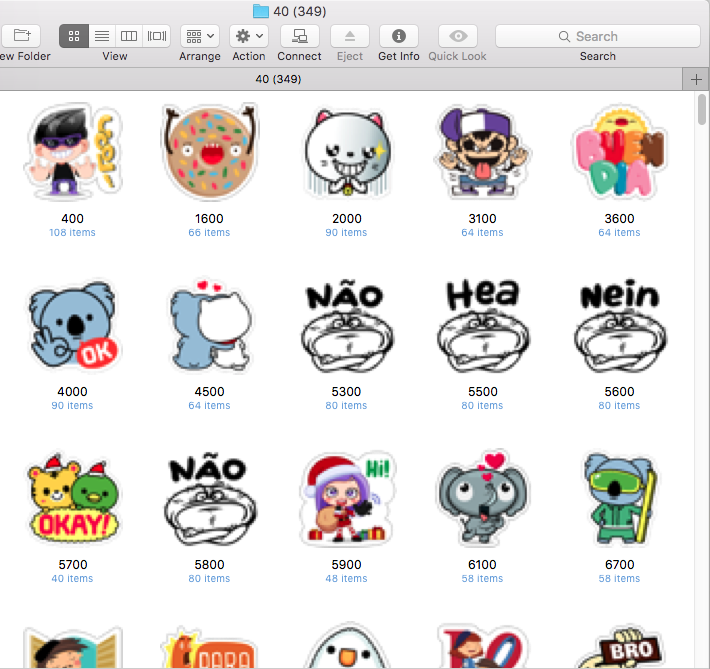710x669 pixels.
Task: Select the white ghost bird folder
Action: tap(347, 646)
